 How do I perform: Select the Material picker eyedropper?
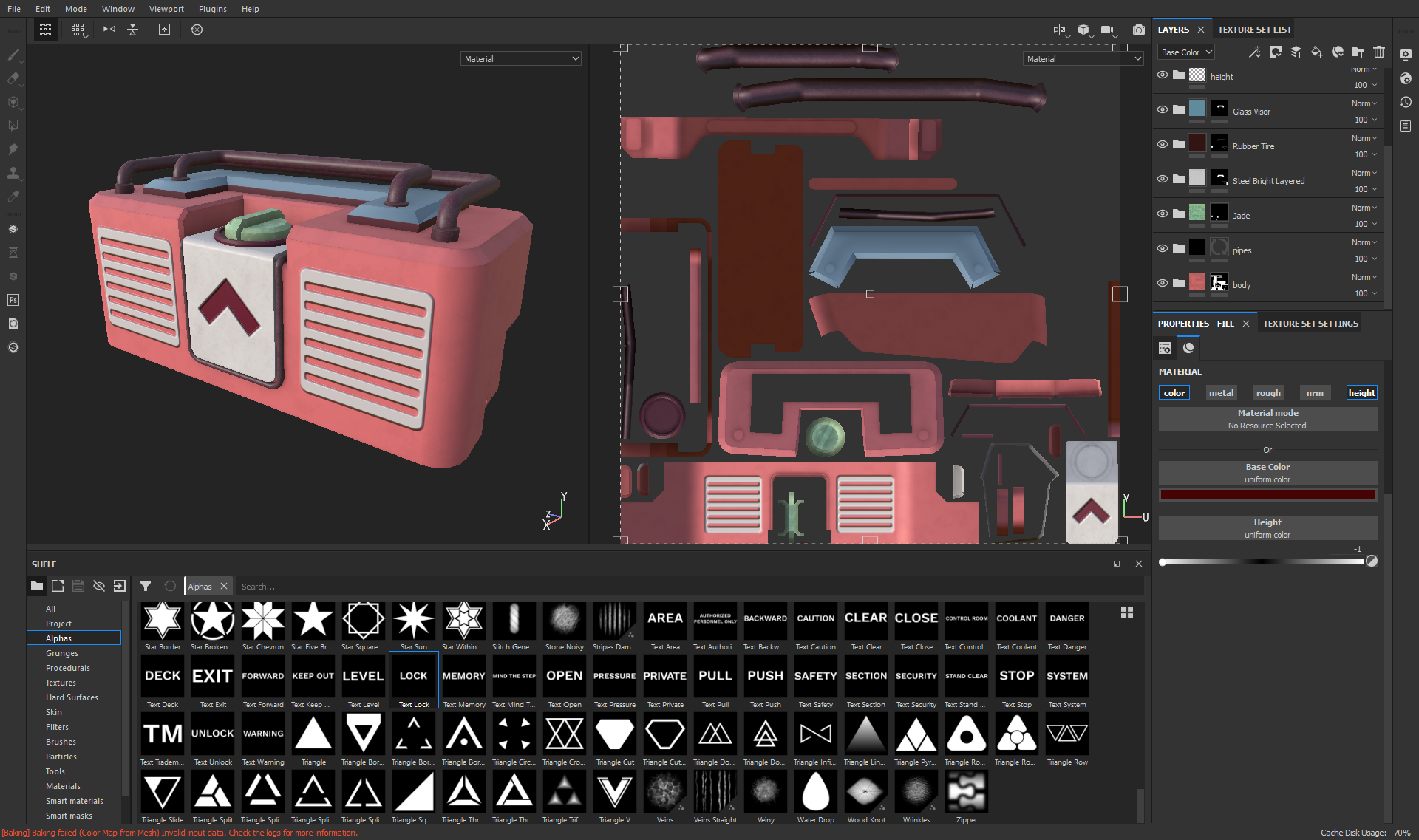(13, 197)
